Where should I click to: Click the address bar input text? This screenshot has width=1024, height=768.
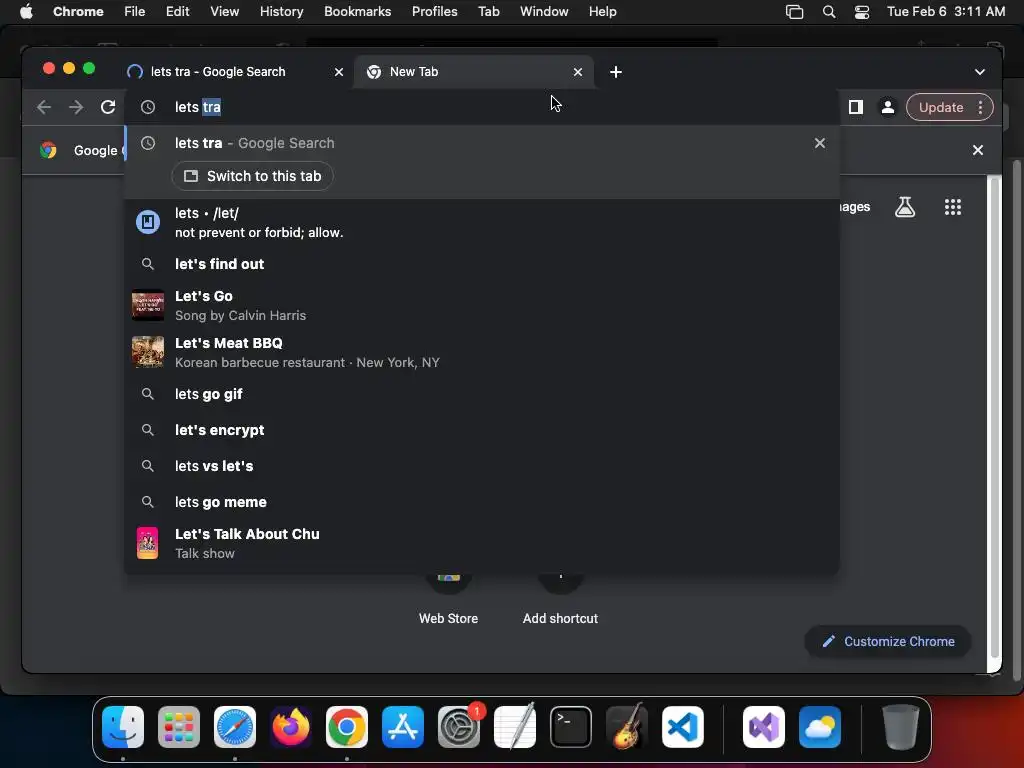[198, 107]
